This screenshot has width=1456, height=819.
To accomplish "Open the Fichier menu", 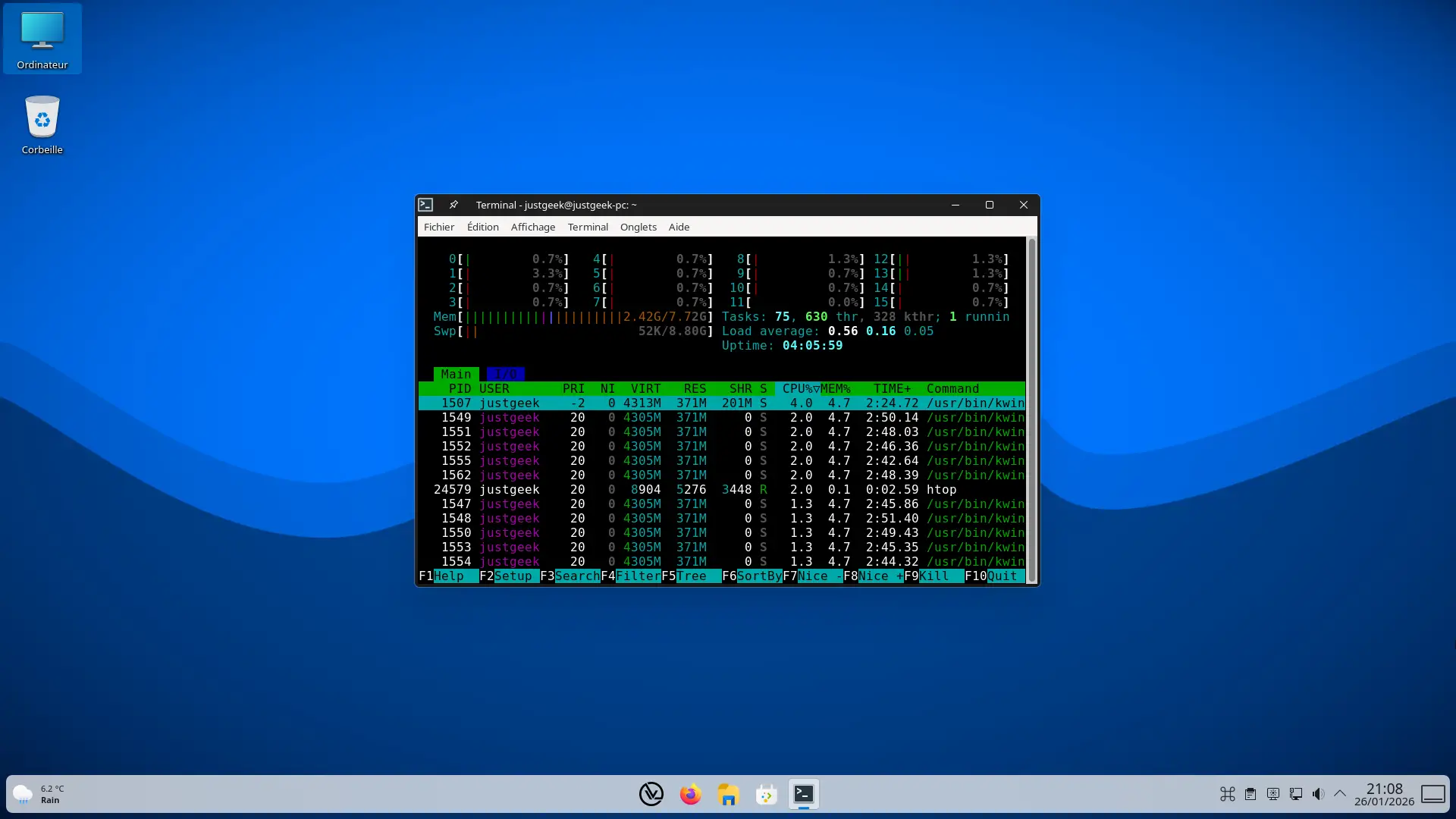I will [x=439, y=227].
